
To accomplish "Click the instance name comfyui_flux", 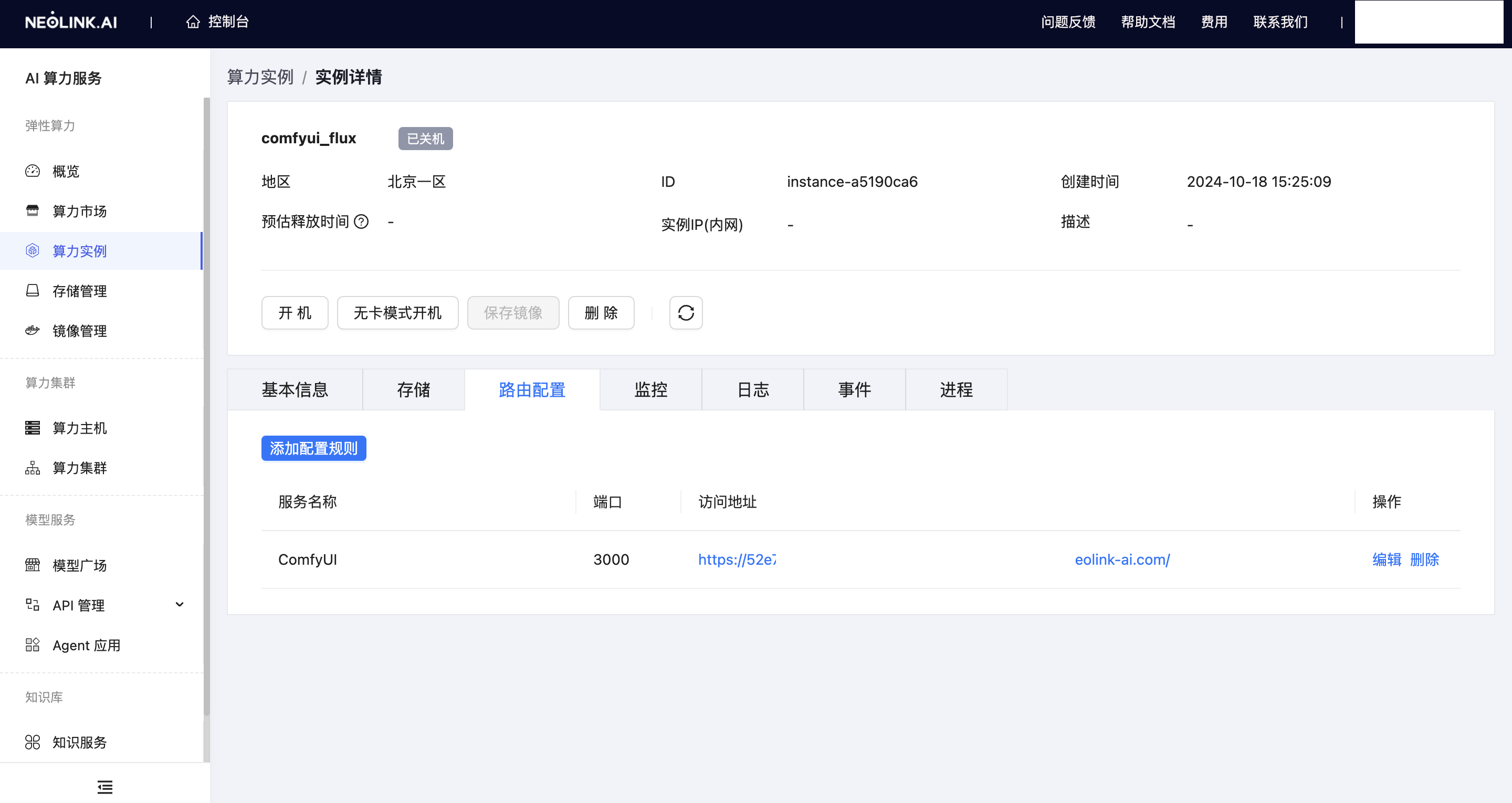I will pyautogui.click(x=309, y=139).
